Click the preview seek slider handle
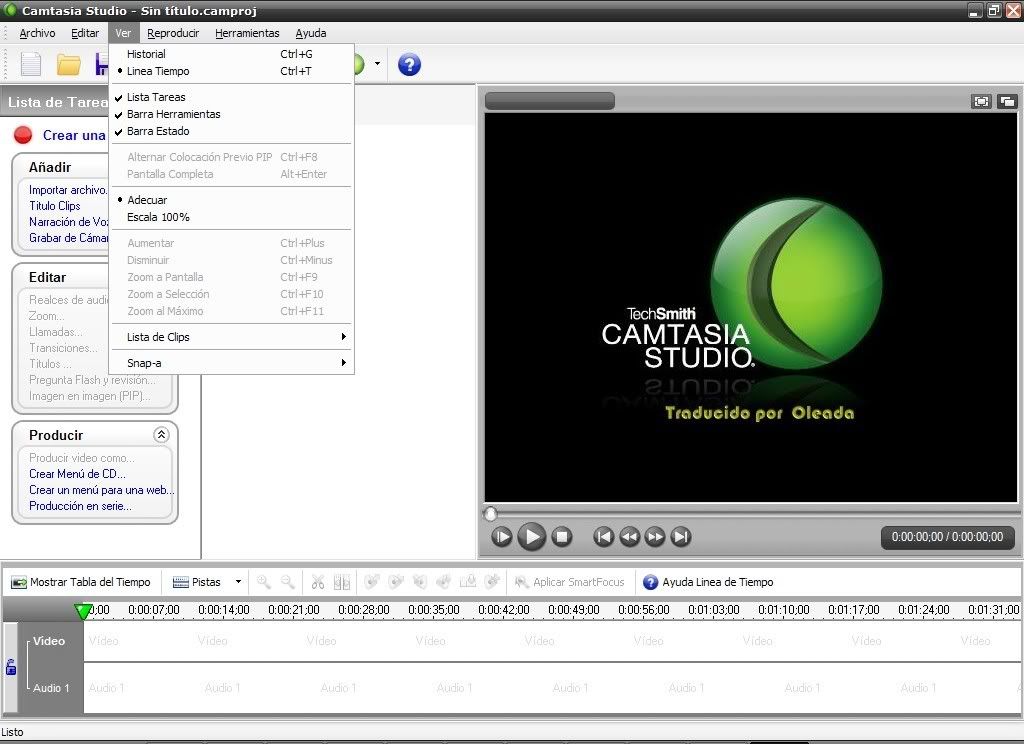This screenshot has width=1024, height=744. (x=490, y=513)
